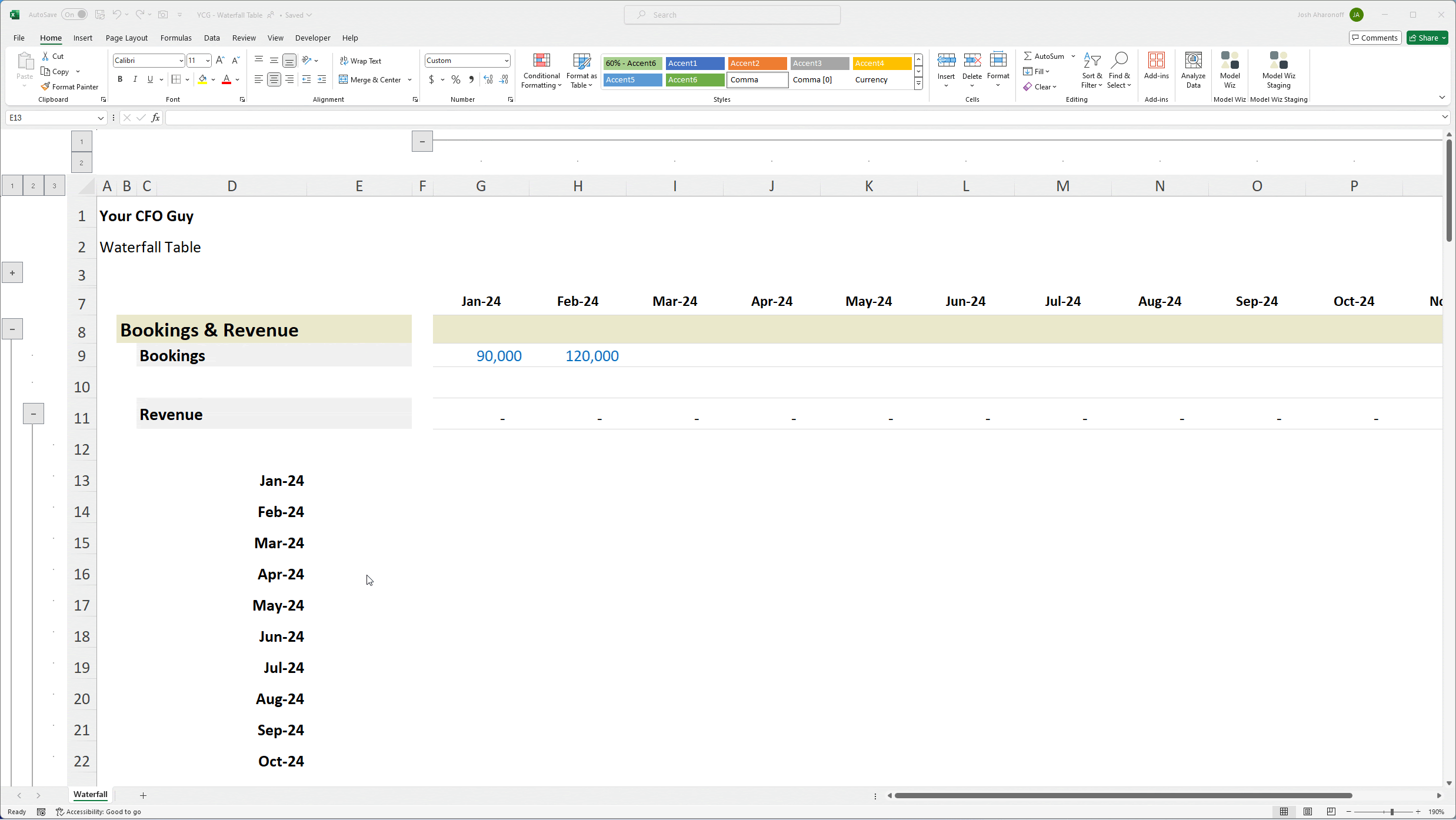
Task: Open Conditional Formatting options
Action: (541, 71)
